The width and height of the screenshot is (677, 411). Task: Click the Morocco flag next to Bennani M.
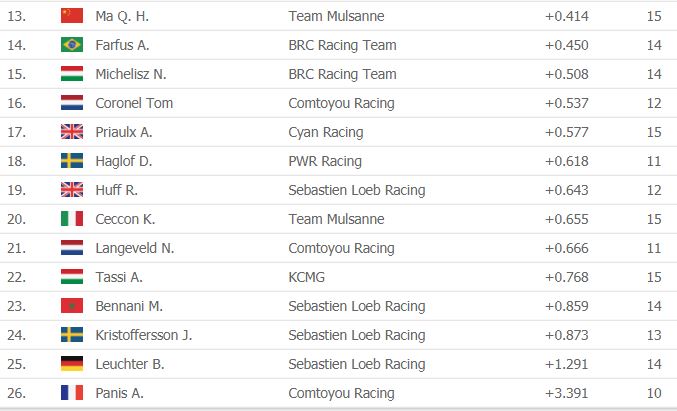71,306
